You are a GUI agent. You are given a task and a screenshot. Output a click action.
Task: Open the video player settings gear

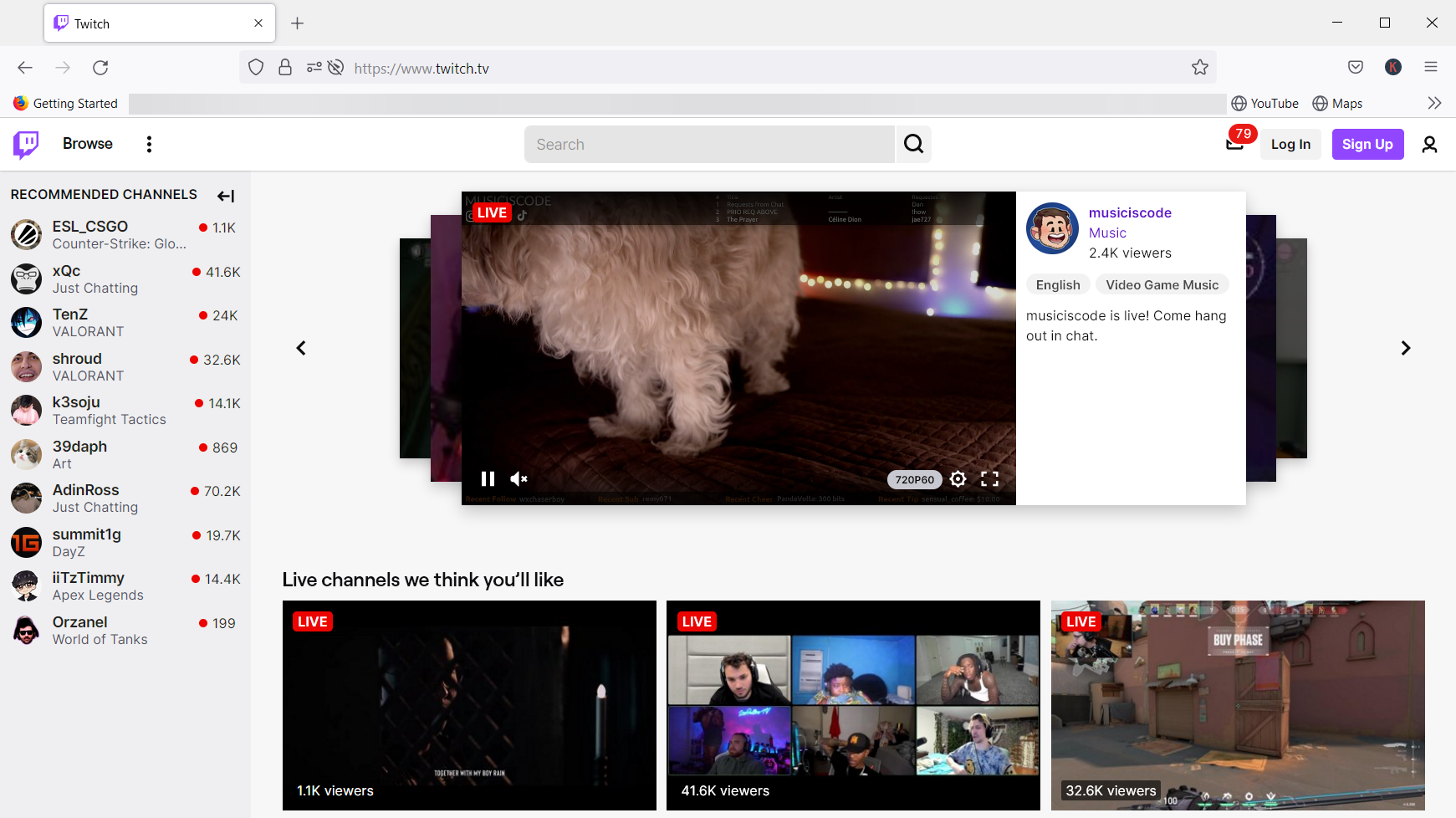(958, 479)
